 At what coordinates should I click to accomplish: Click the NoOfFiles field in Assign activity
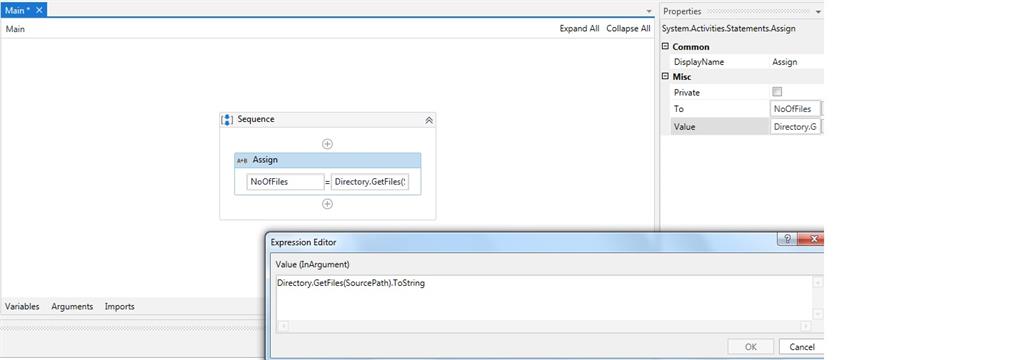[x=285, y=182]
